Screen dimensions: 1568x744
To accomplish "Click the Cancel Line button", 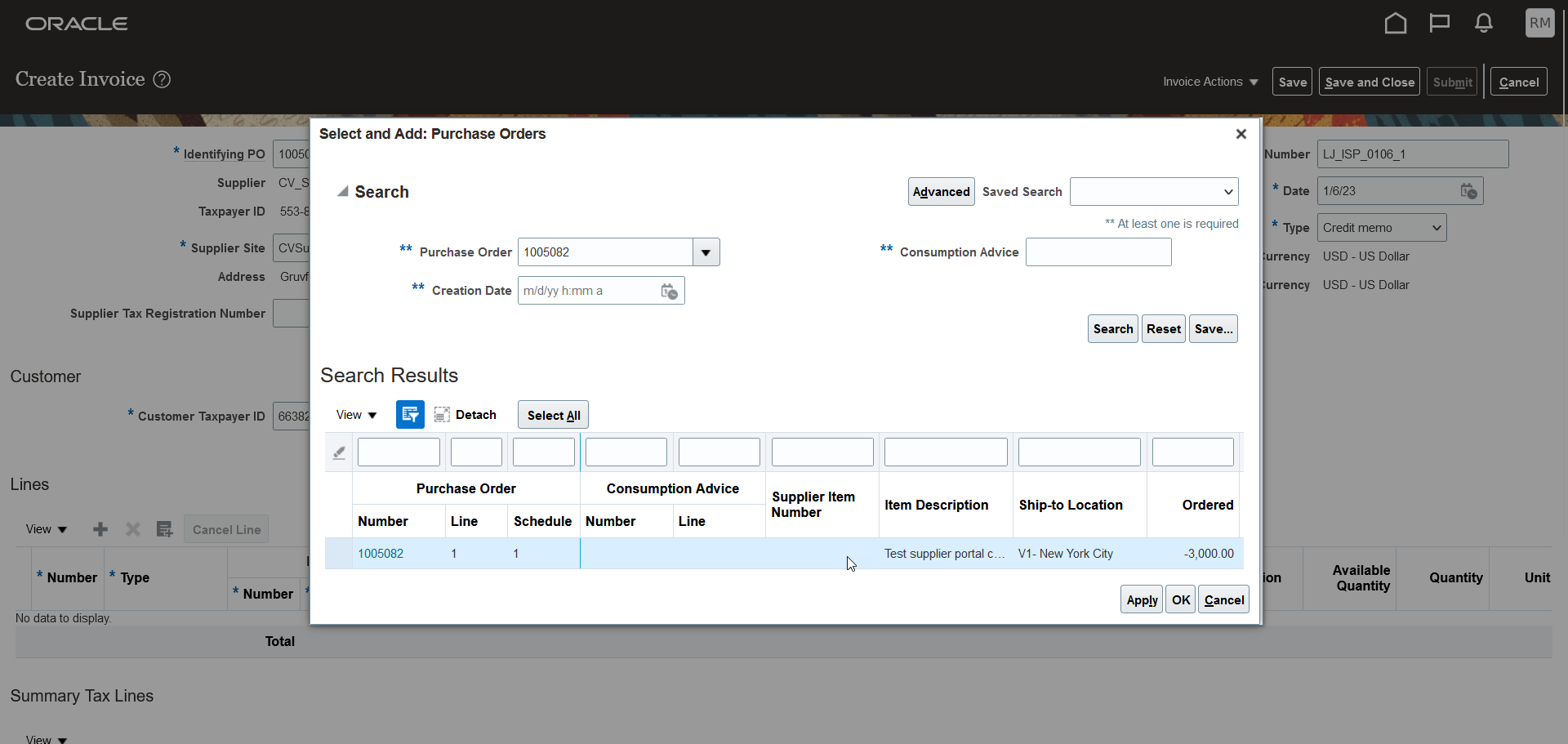I will [x=226, y=529].
